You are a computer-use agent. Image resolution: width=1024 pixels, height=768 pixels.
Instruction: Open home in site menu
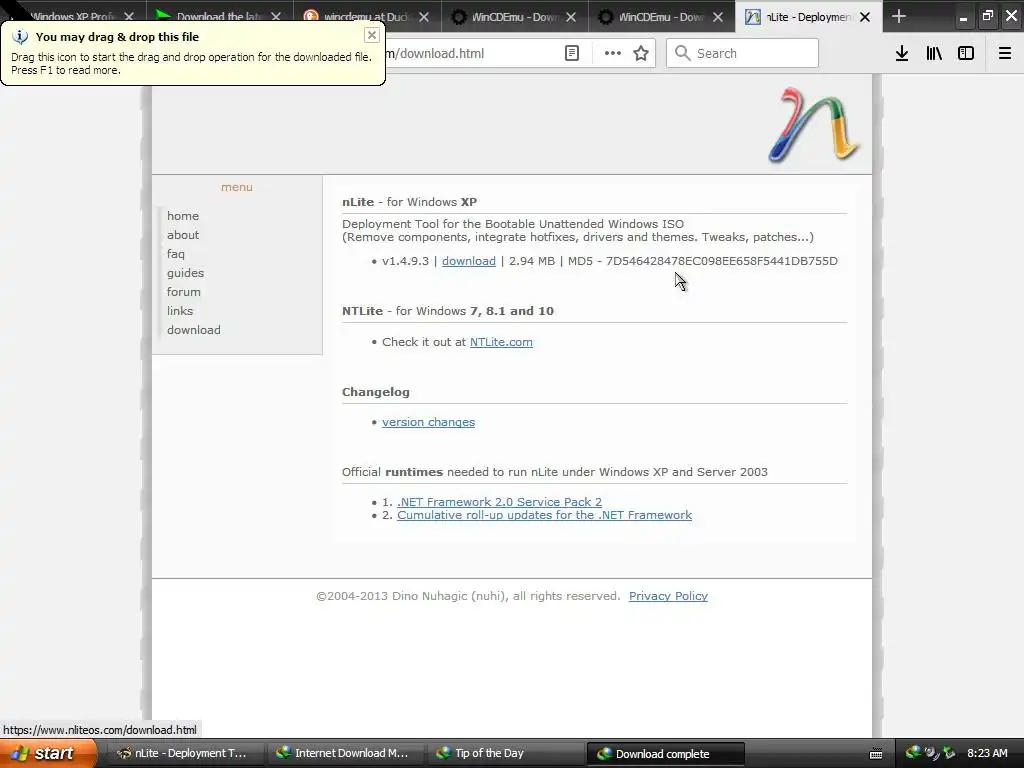(x=183, y=216)
